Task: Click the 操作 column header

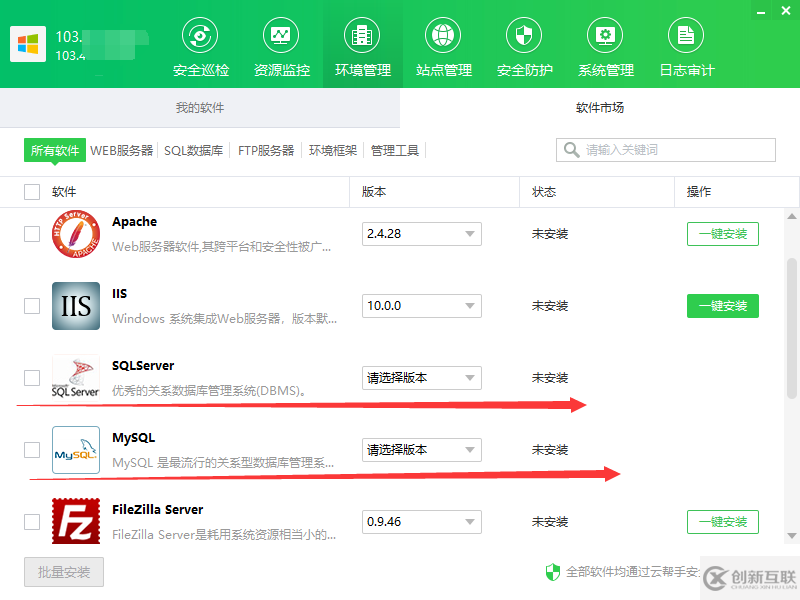Action: (698, 192)
